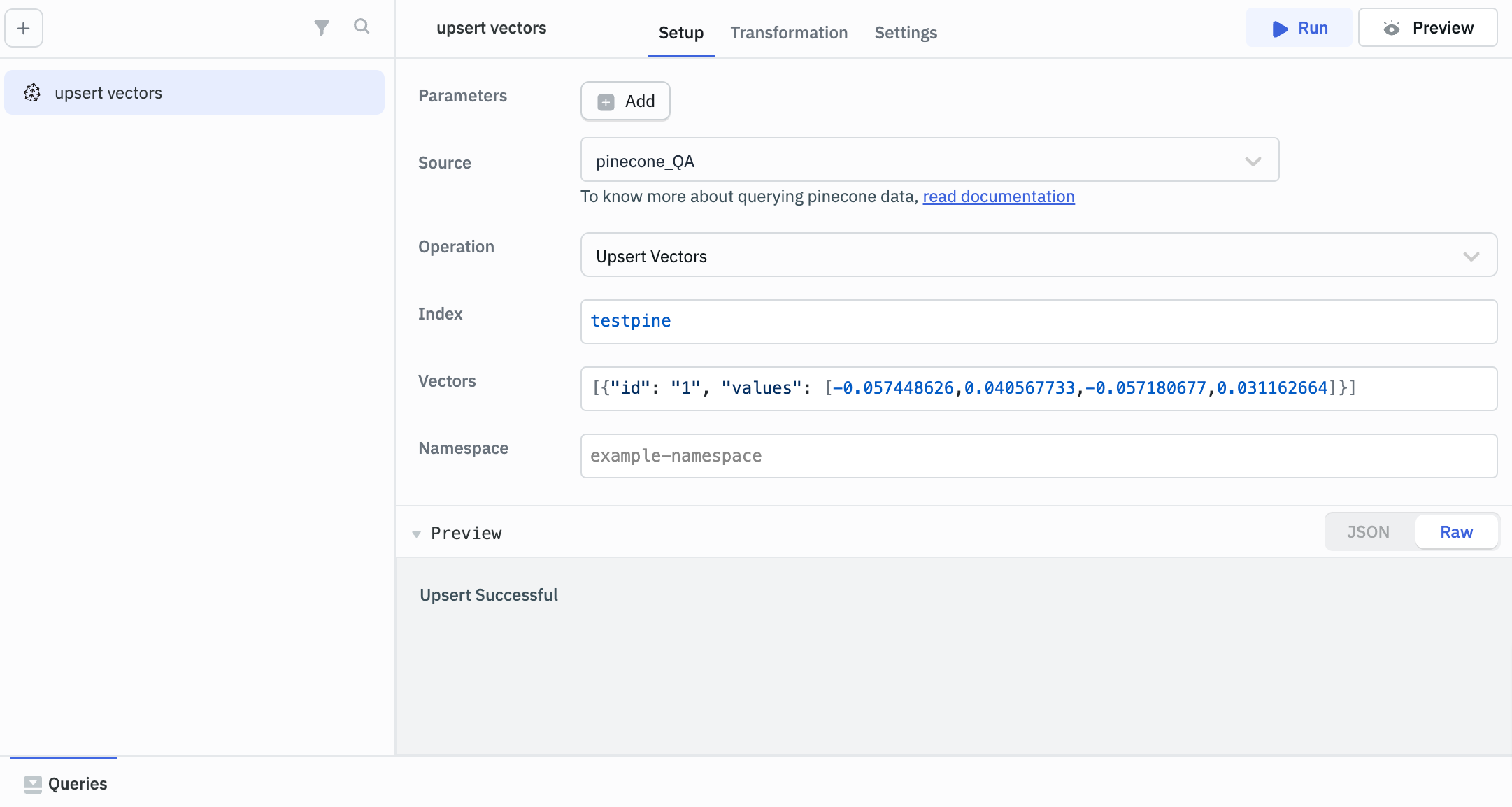Click the eye icon on Preview button
This screenshot has height=807, width=1512.
coord(1391,28)
